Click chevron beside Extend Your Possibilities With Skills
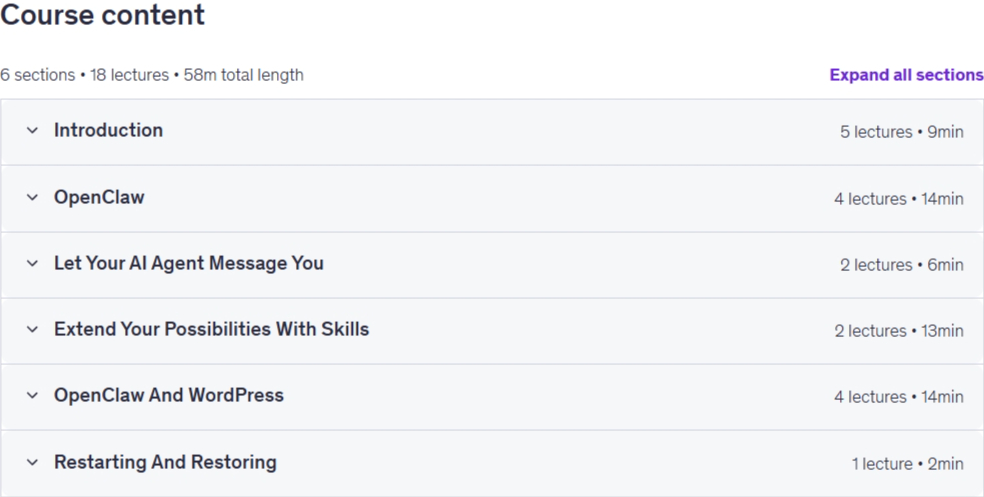The image size is (984, 497). pos(32,329)
